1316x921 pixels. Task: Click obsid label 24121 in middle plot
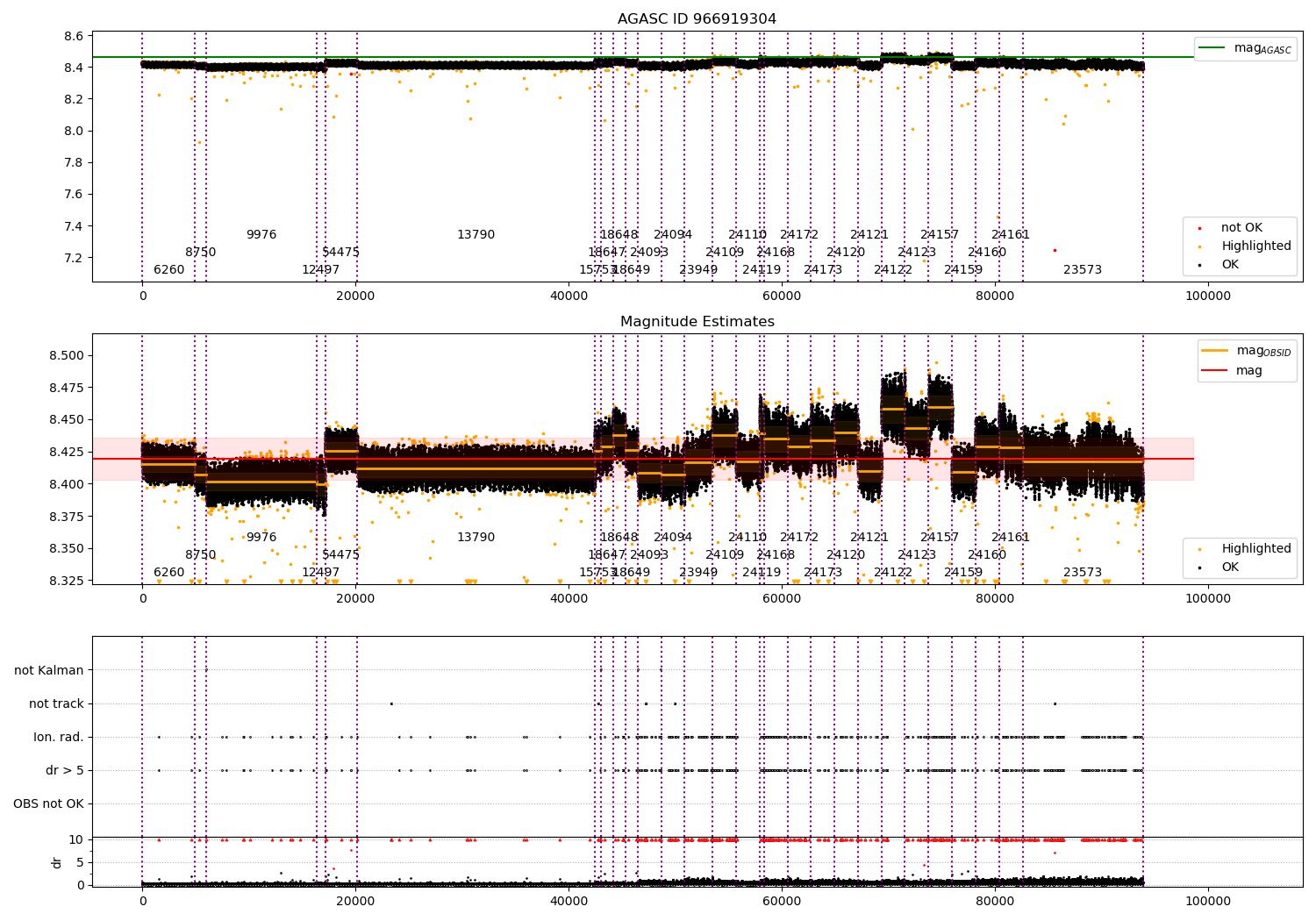[x=869, y=538]
